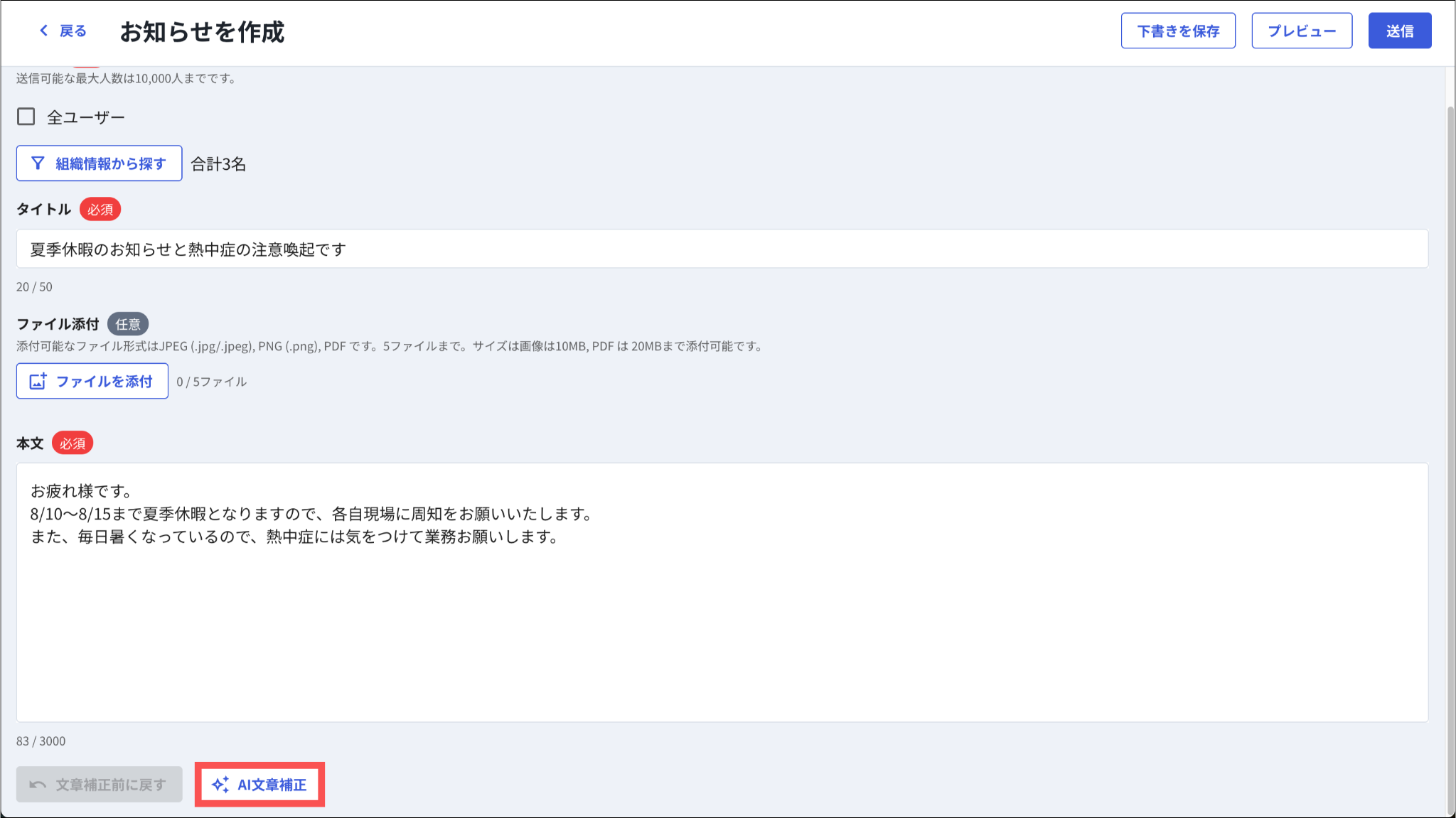1456x818 pixels.
Task: Go back via the 戻る link
Action: (73, 31)
